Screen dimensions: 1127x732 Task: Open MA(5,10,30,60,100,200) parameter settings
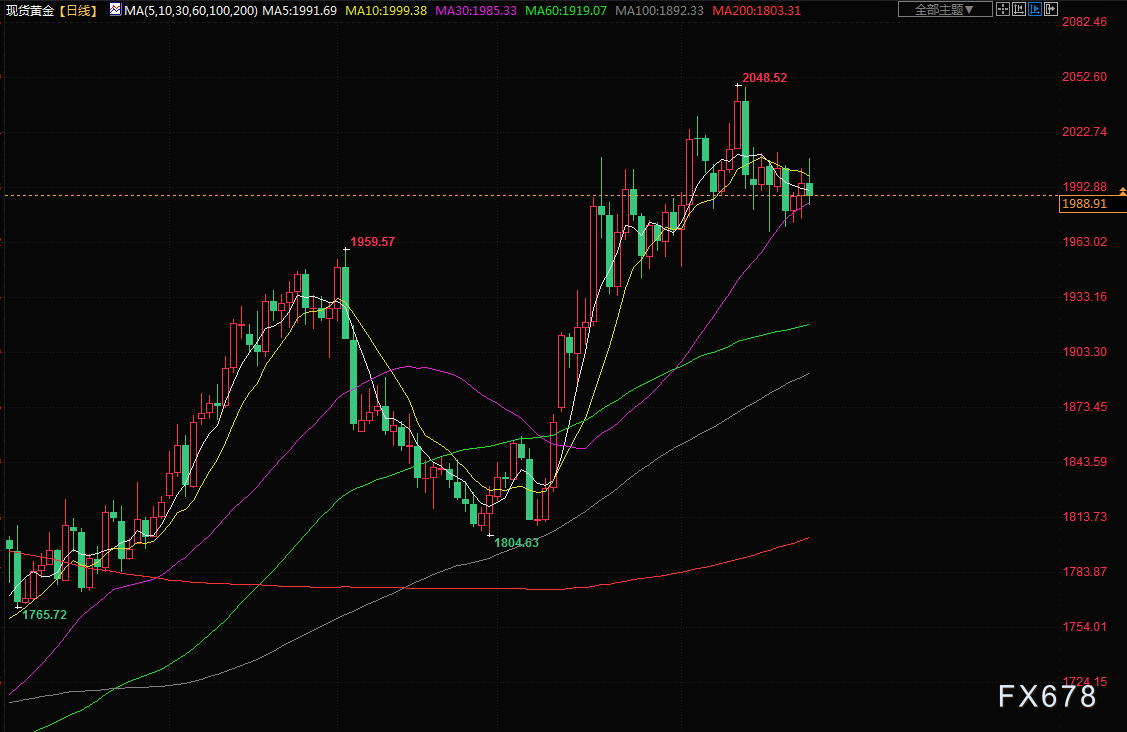tap(190, 11)
